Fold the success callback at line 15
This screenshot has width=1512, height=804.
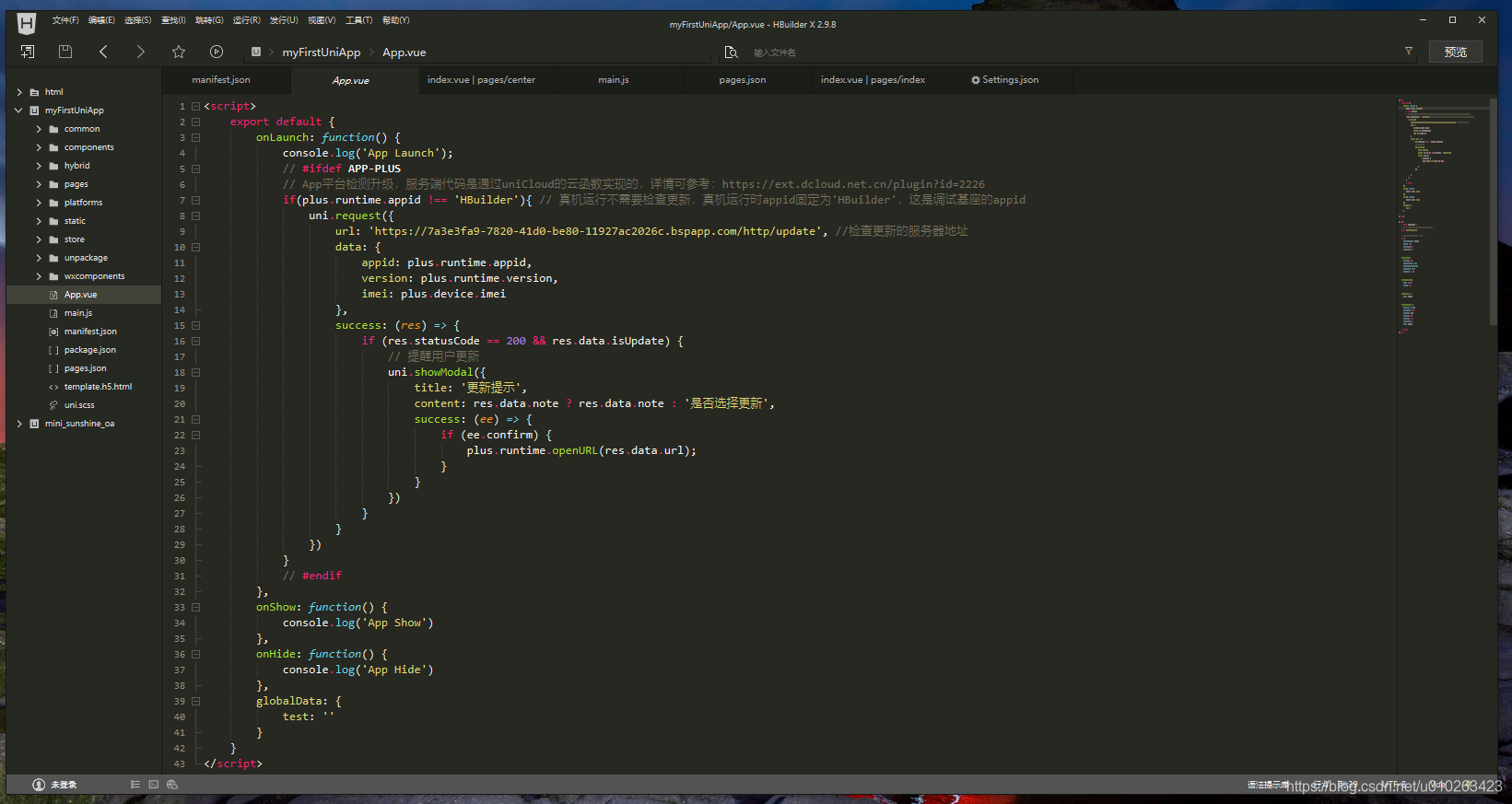coord(195,325)
